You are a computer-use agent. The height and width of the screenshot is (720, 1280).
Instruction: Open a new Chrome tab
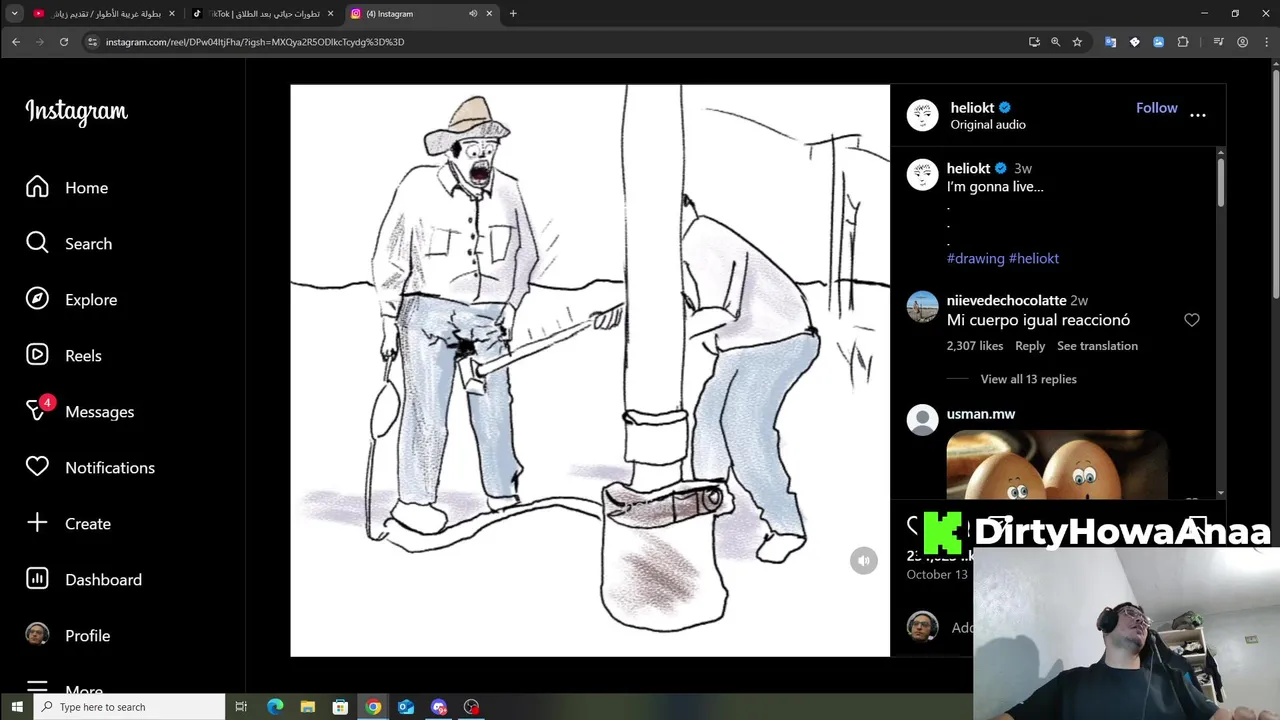click(x=513, y=14)
